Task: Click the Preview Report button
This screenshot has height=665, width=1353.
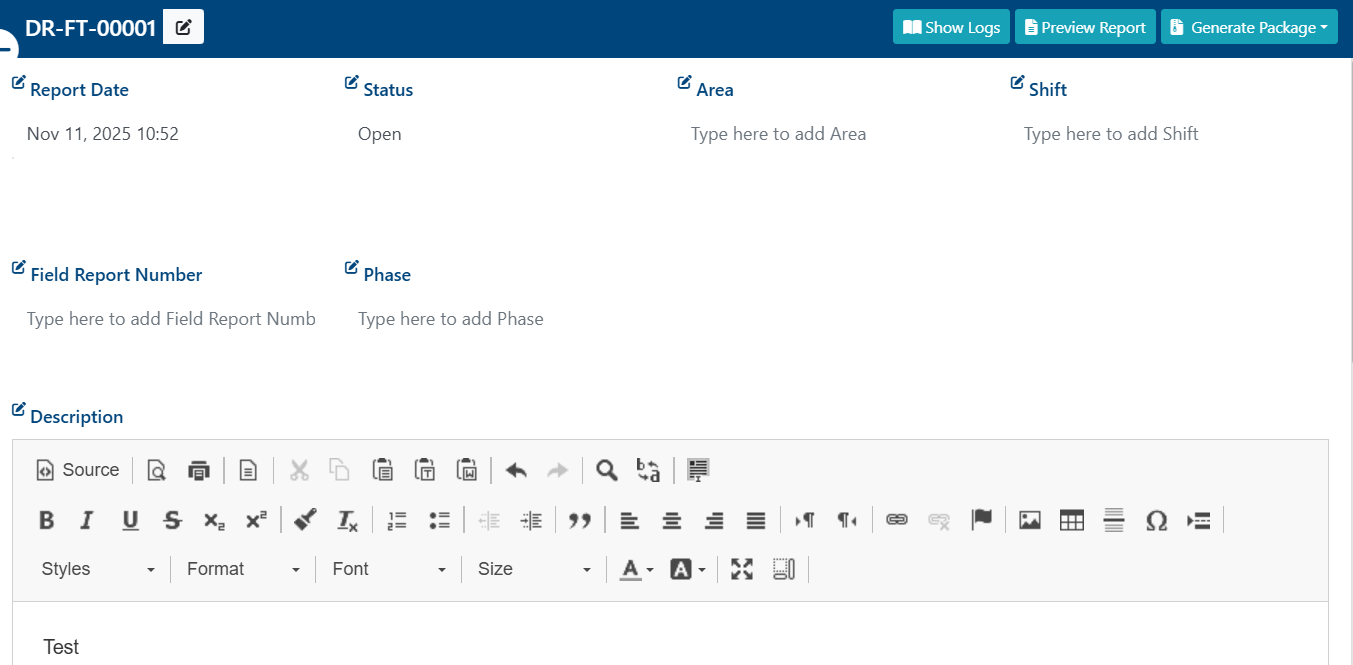Action: tap(1085, 27)
